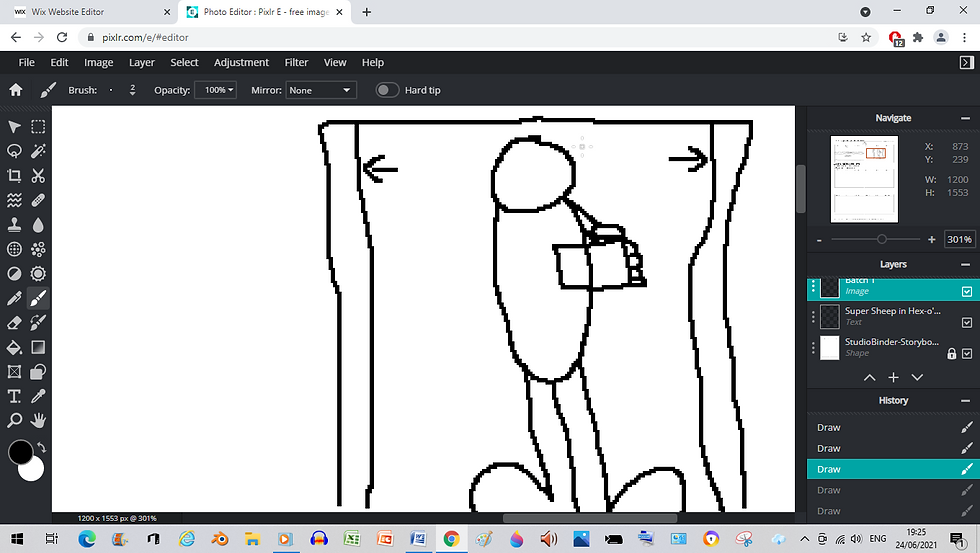Select the Magic Wand tool

(38, 151)
